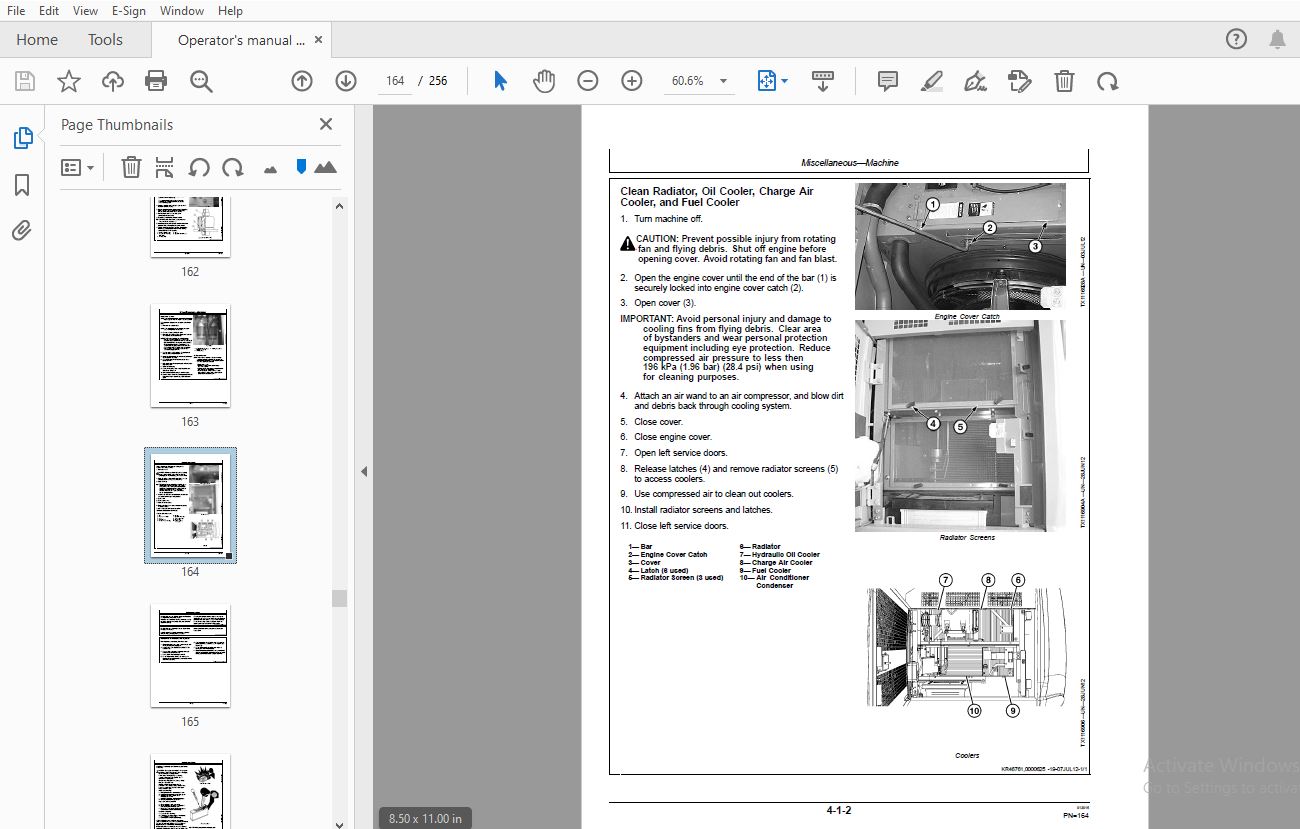Open the sign document pen icon
This screenshot has width=1300, height=829.
976,81
